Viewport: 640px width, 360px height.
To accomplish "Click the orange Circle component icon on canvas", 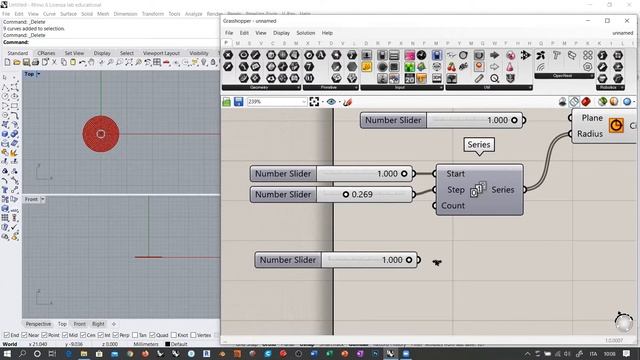I will (x=616, y=125).
